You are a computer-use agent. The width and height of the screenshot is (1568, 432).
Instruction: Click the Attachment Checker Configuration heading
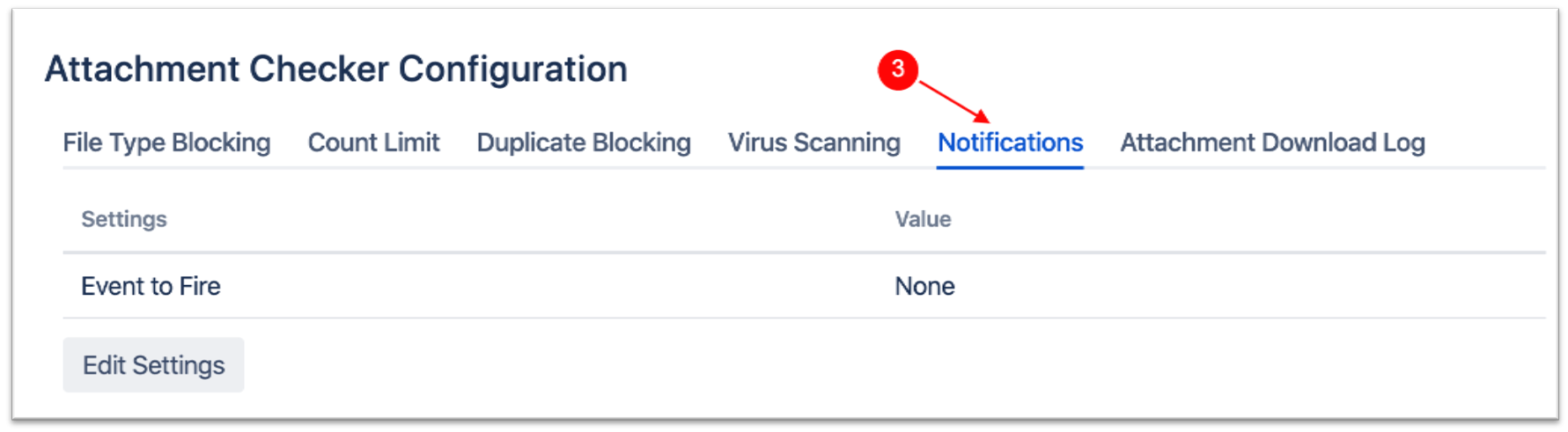coord(335,70)
